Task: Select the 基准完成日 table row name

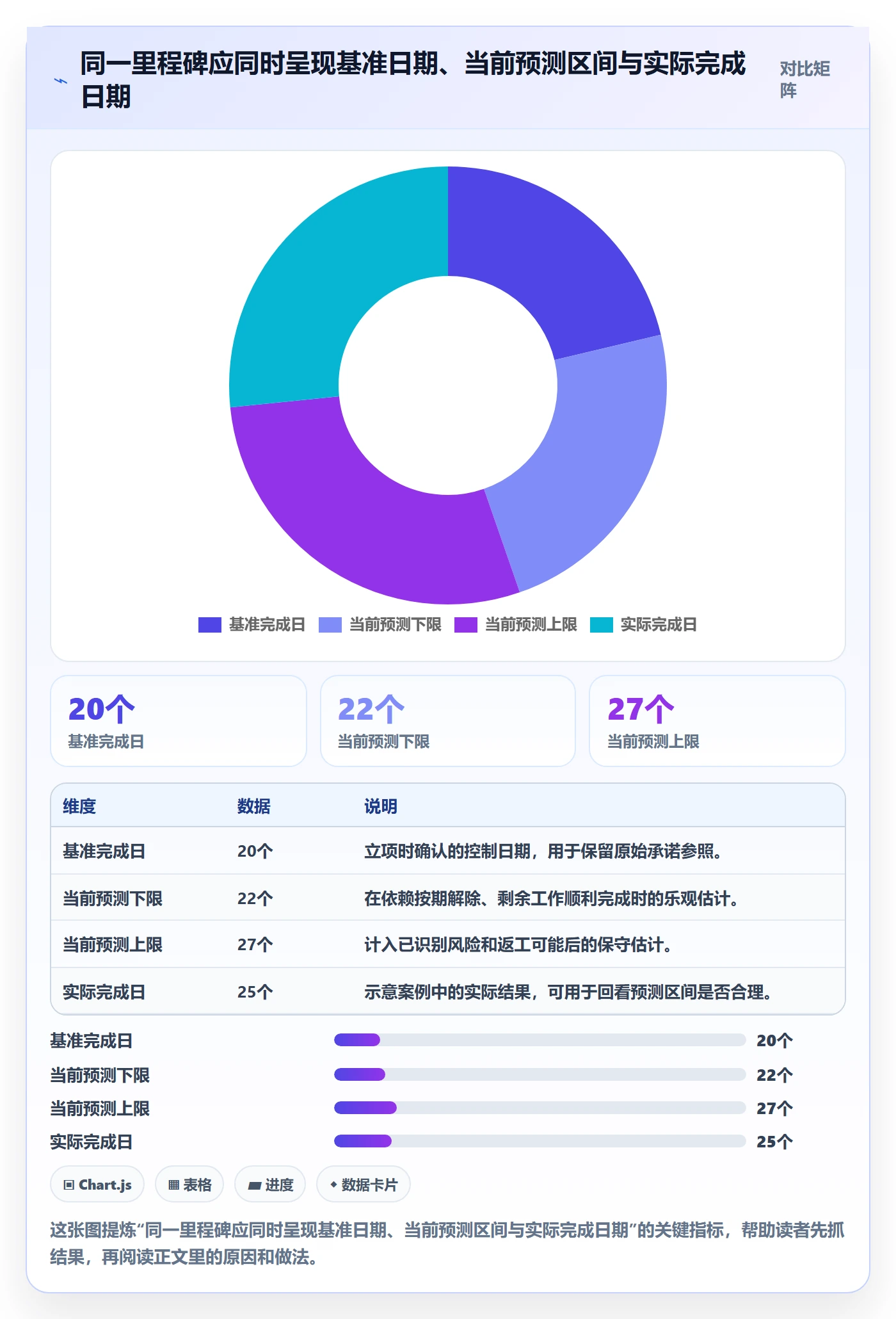Action: (x=104, y=851)
